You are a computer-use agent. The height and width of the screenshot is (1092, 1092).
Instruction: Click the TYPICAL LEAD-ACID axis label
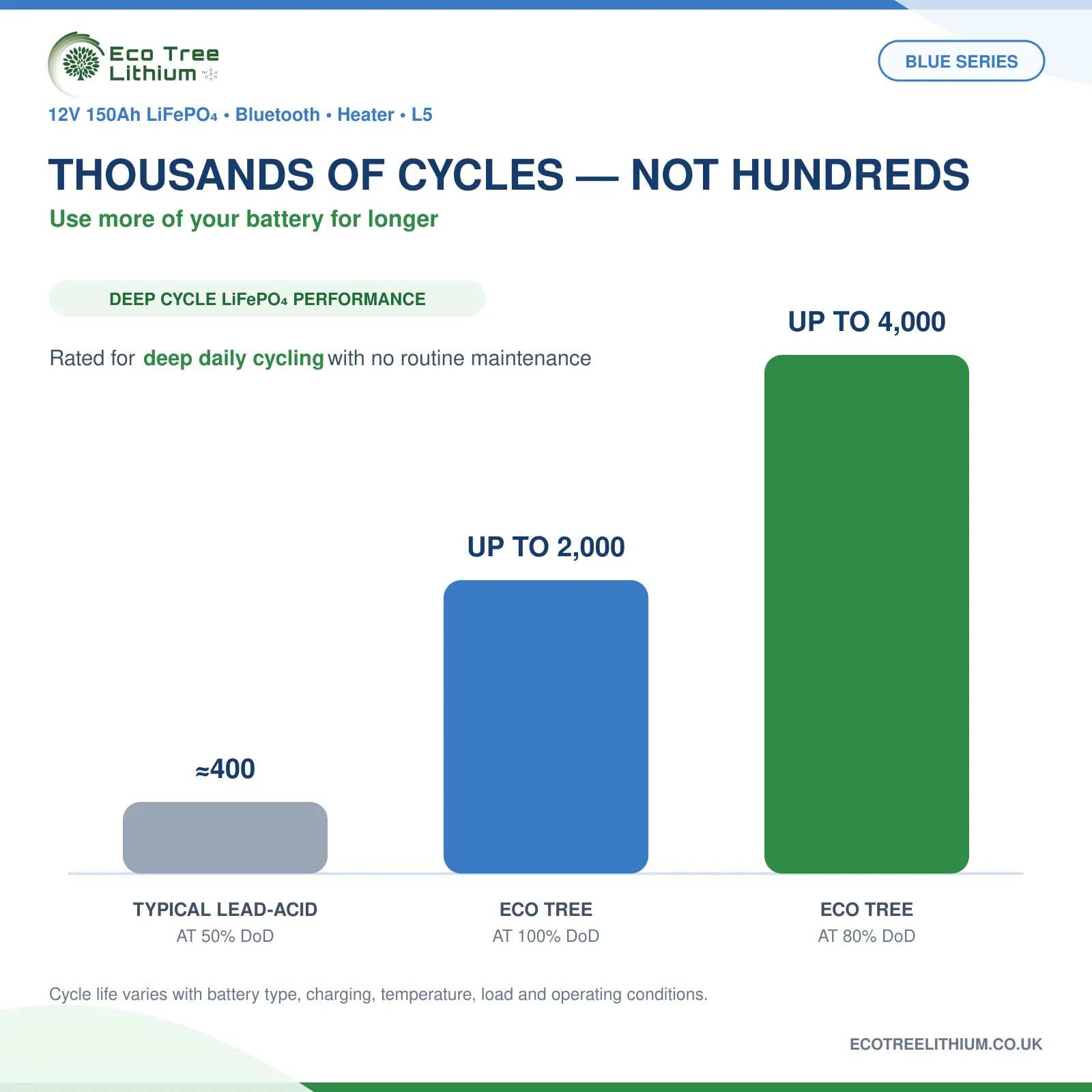tap(225, 909)
